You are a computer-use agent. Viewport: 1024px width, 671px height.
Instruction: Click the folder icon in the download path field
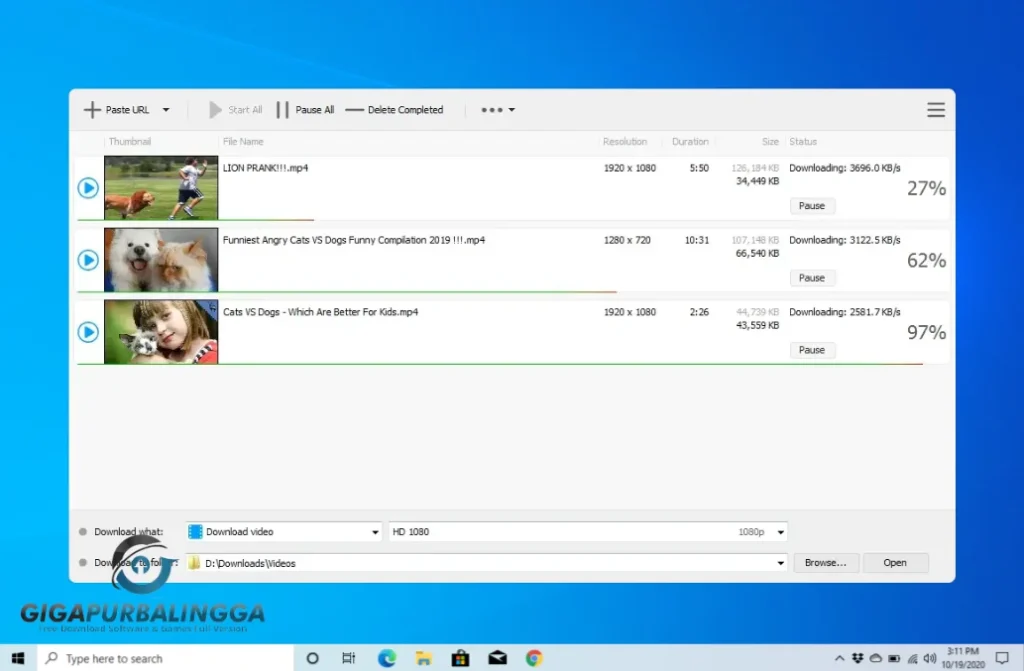193,563
